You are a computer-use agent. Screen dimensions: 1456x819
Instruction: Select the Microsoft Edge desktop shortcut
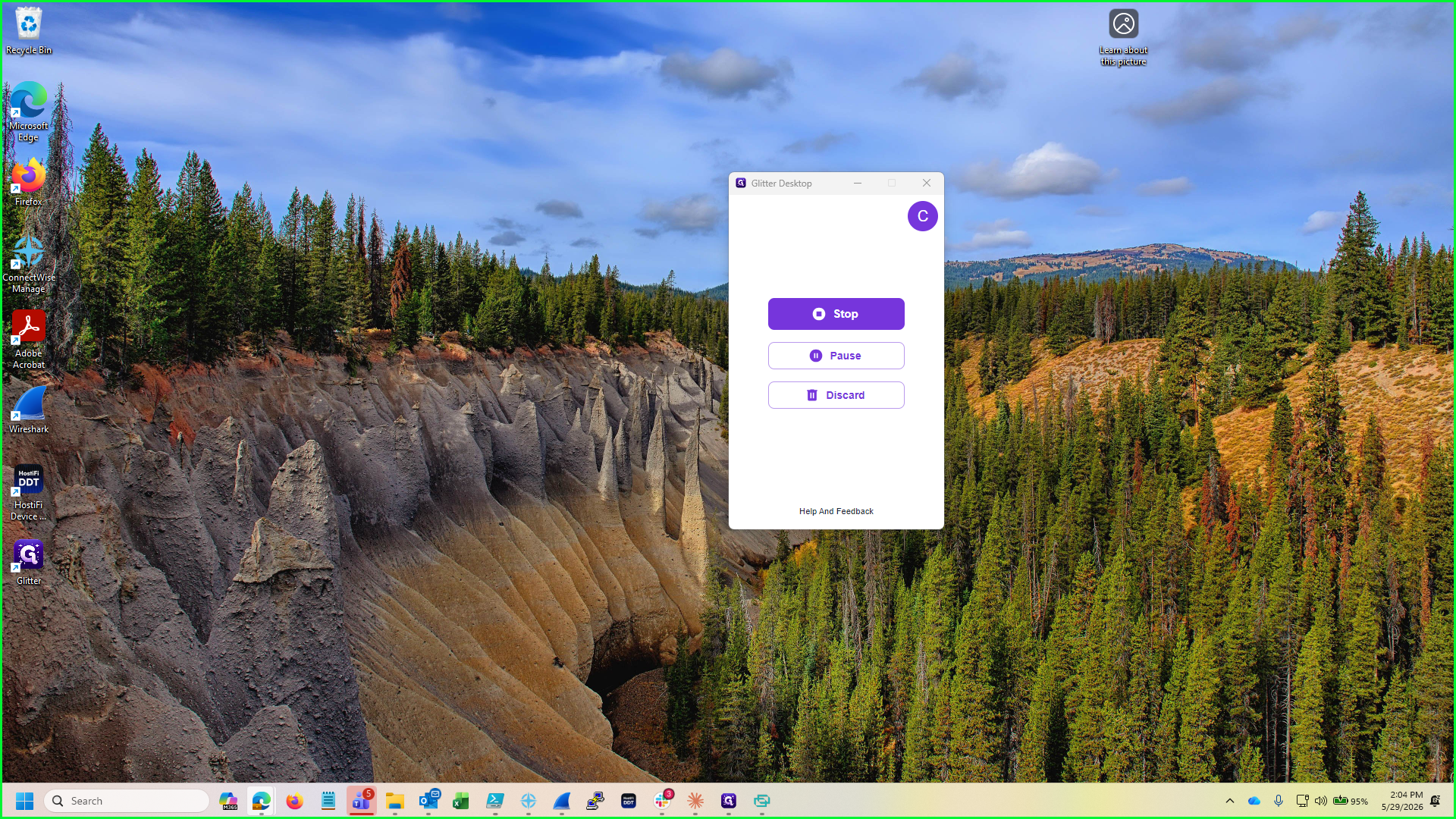[x=29, y=111]
